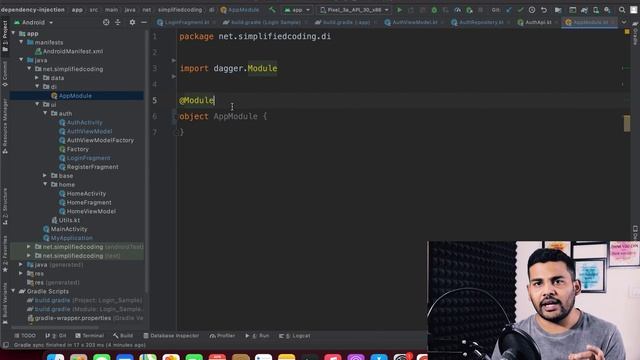This screenshot has width=640, height=360.
Task: Collapse the auth package
Action: point(45,113)
